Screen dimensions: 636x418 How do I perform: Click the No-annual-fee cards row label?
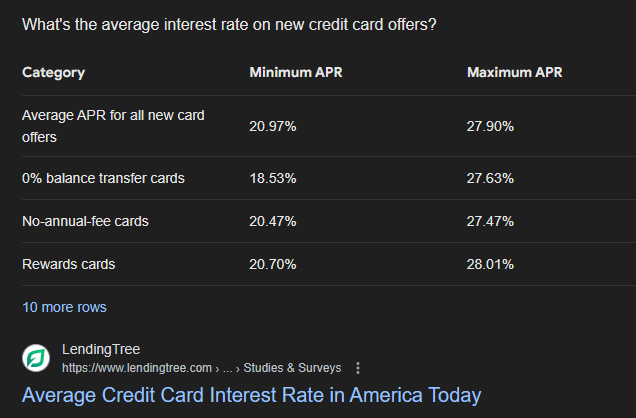pyautogui.click(x=85, y=221)
